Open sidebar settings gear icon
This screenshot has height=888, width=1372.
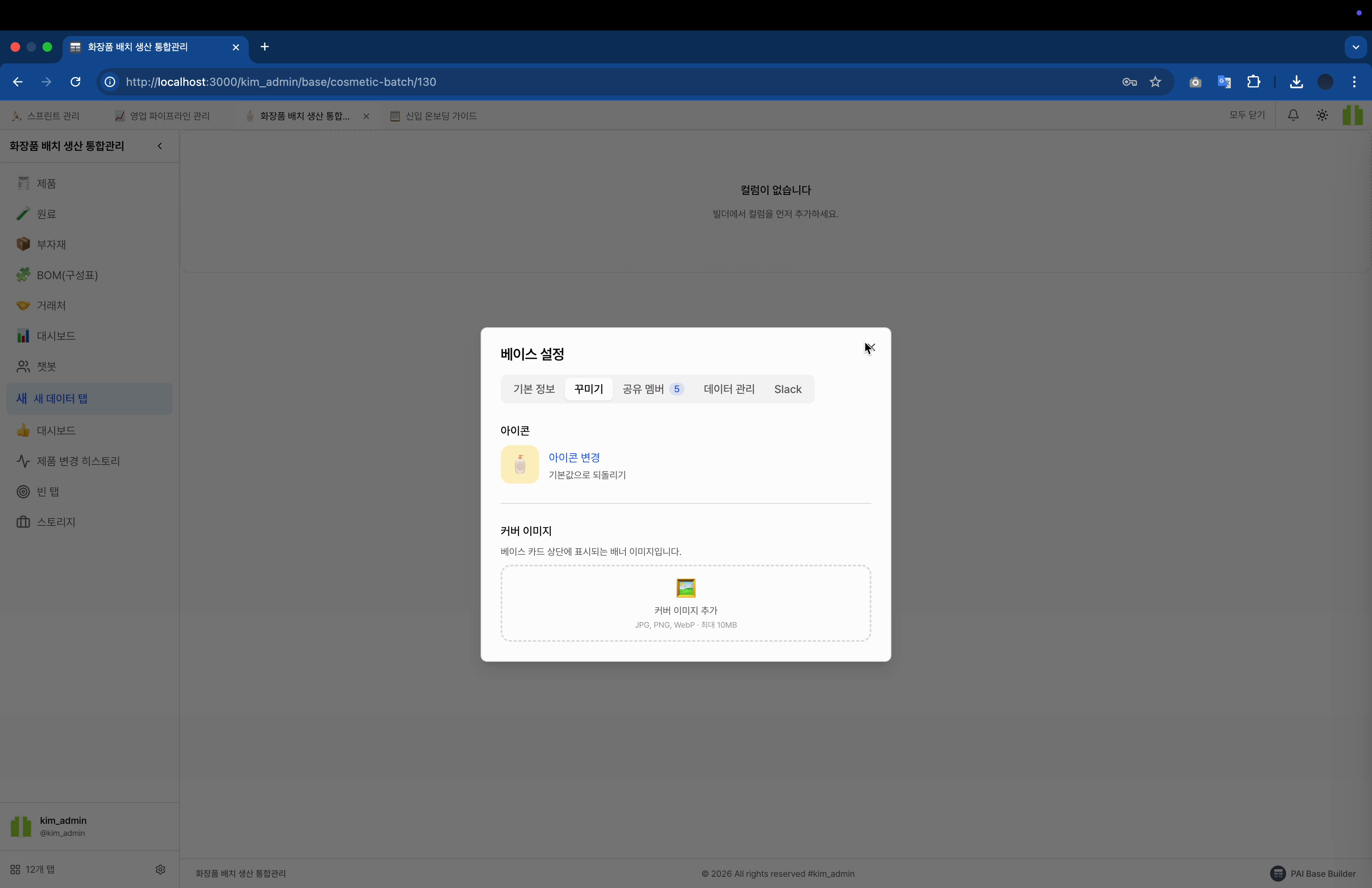coord(160,869)
